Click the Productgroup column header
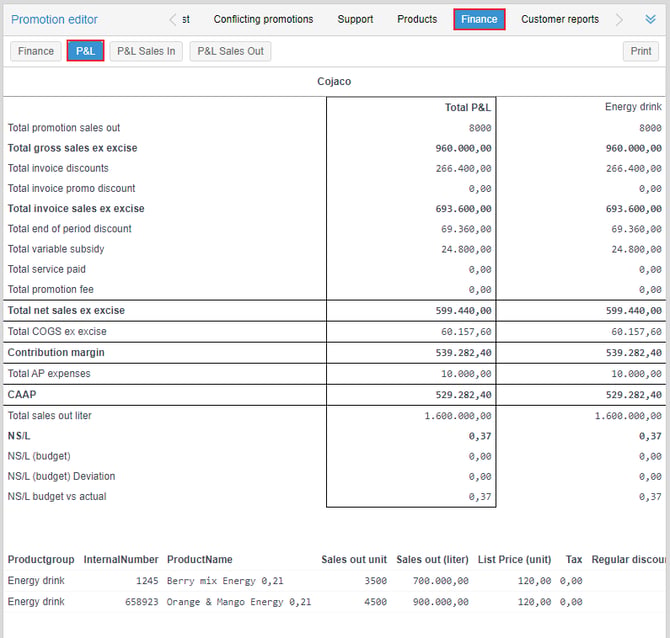This screenshot has width=670, height=638. (41, 559)
